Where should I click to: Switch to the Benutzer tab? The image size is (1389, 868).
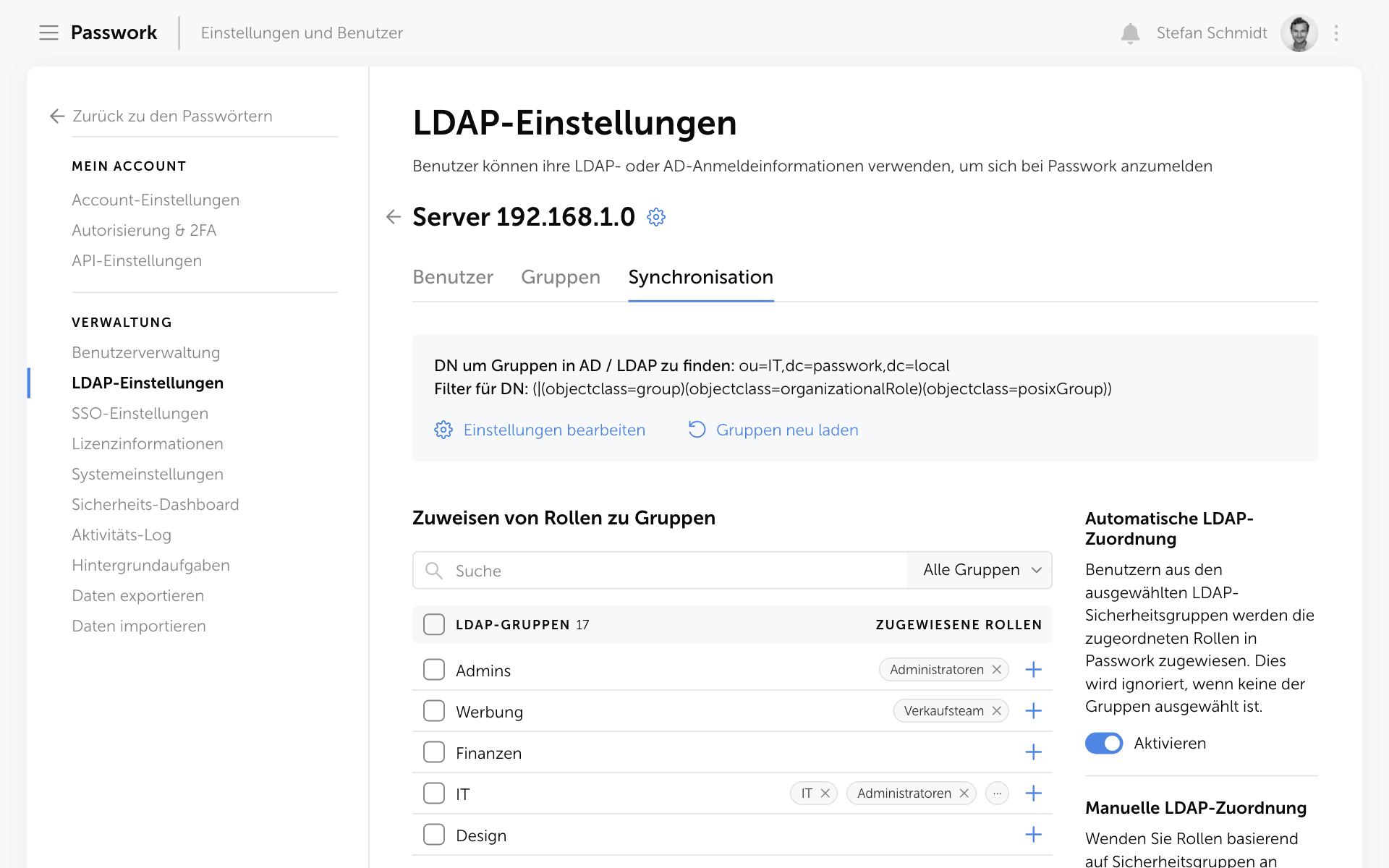[453, 277]
